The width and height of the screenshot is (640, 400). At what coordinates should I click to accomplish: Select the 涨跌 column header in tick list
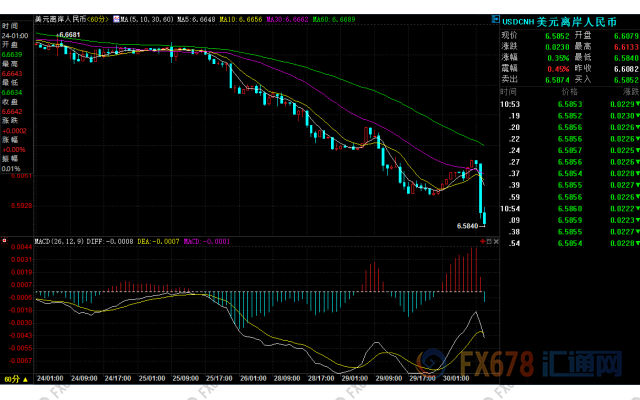click(x=621, y=91)
